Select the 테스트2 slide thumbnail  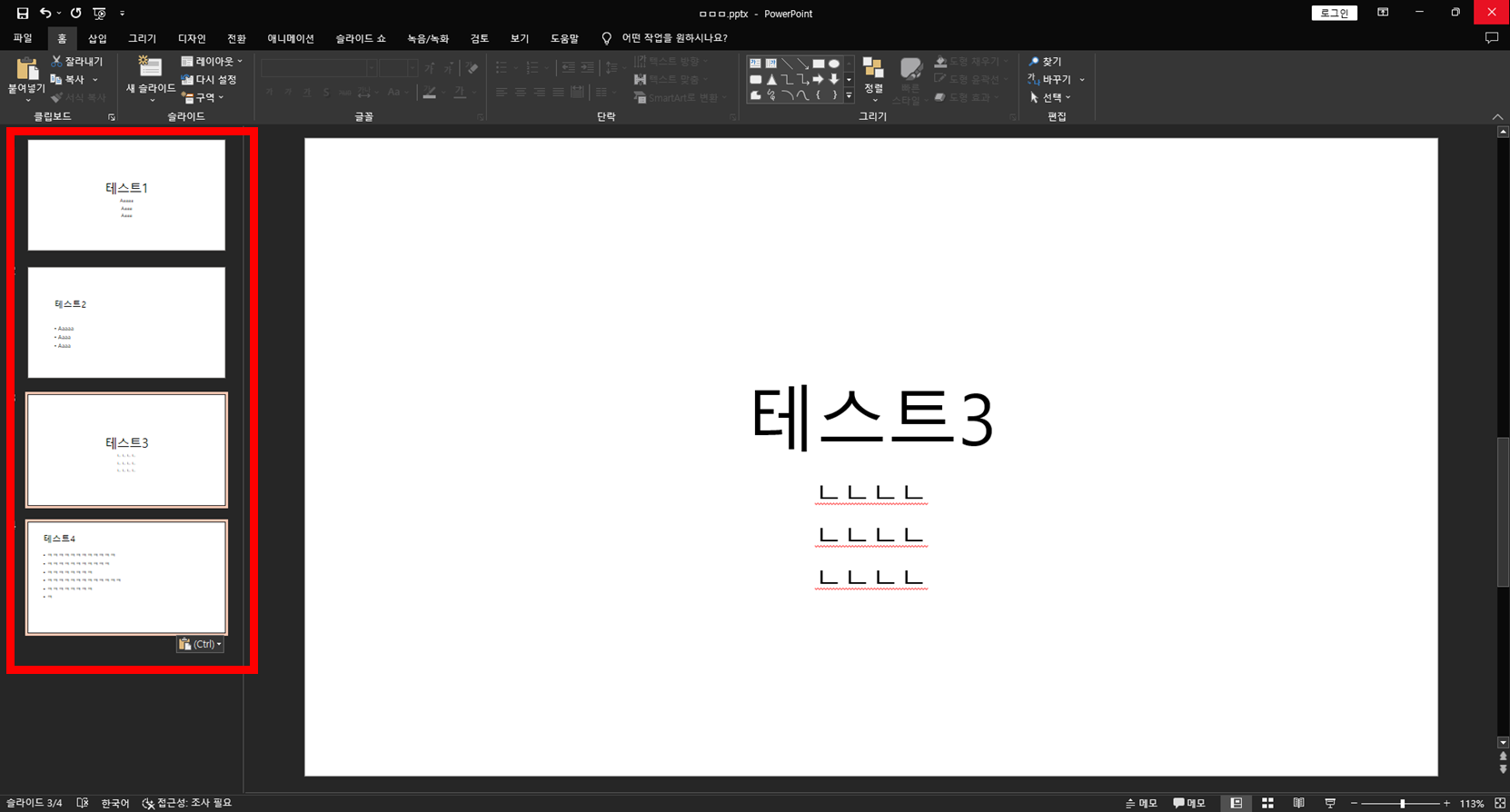click(126, 322)
